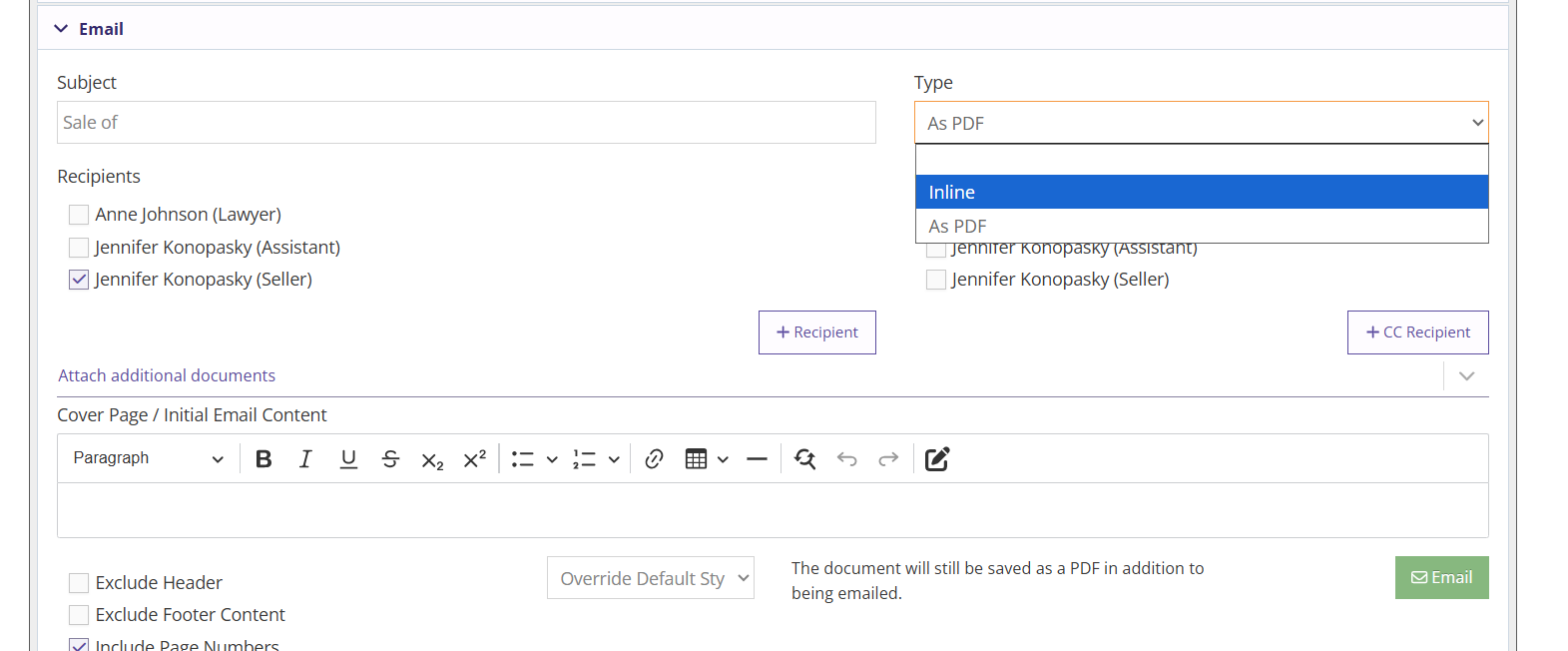
Task: Open find and replace tool
Action: (804, 459)
